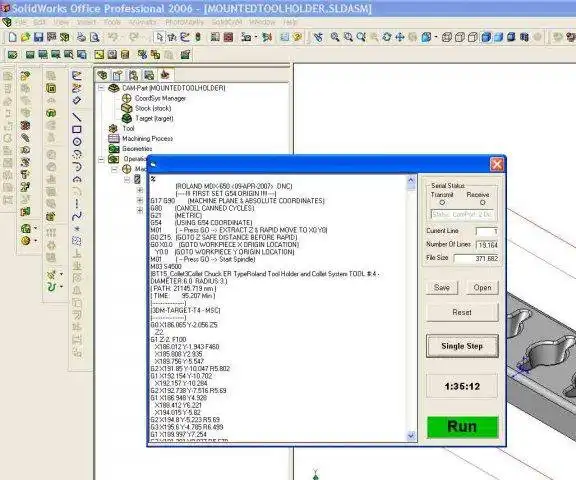
Task: Open the View Orientation dropdown arrow
Action: (x=436, y=37)
